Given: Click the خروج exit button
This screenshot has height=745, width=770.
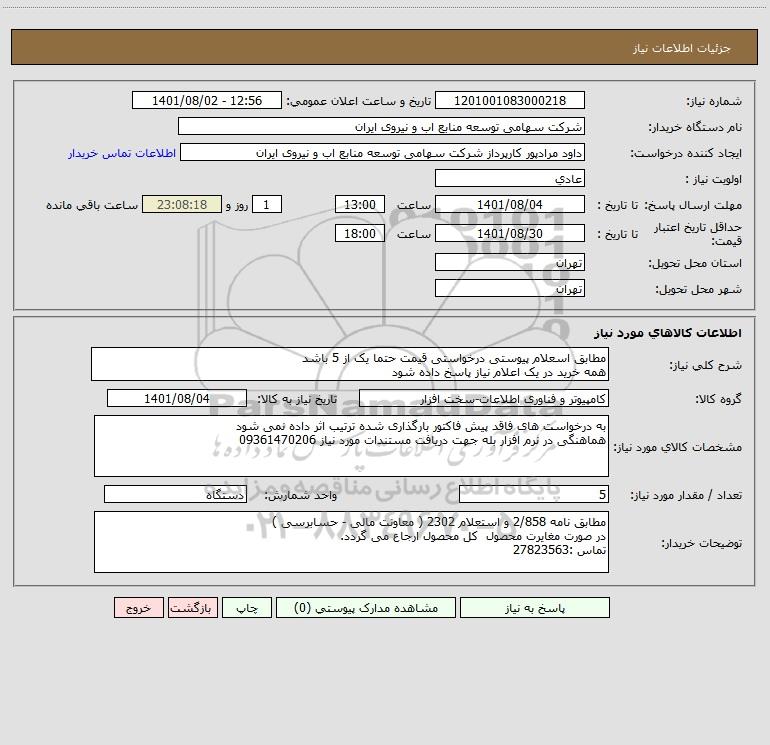Looking at the screenshot, I should coord(138,607).
